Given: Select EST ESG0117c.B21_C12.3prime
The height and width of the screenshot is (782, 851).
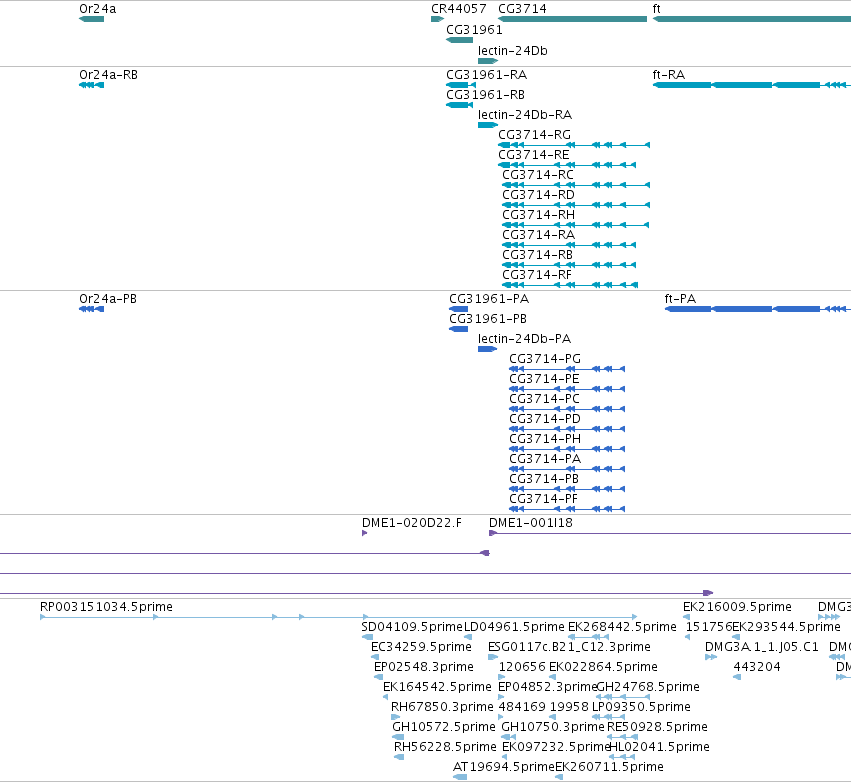Looking at the screenshot, I should [x=493, y=657].
